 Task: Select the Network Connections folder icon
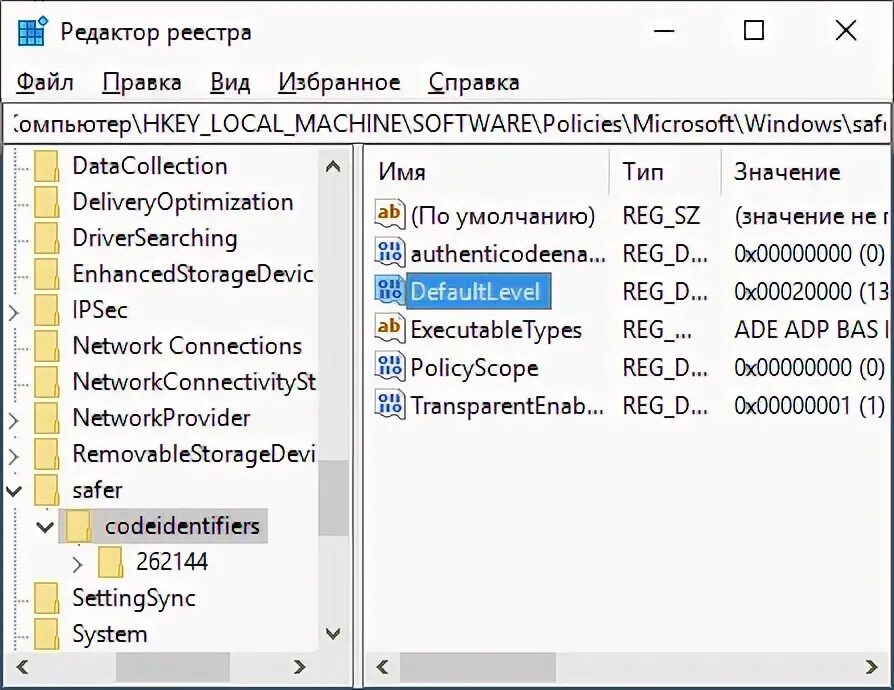[46, 346]
